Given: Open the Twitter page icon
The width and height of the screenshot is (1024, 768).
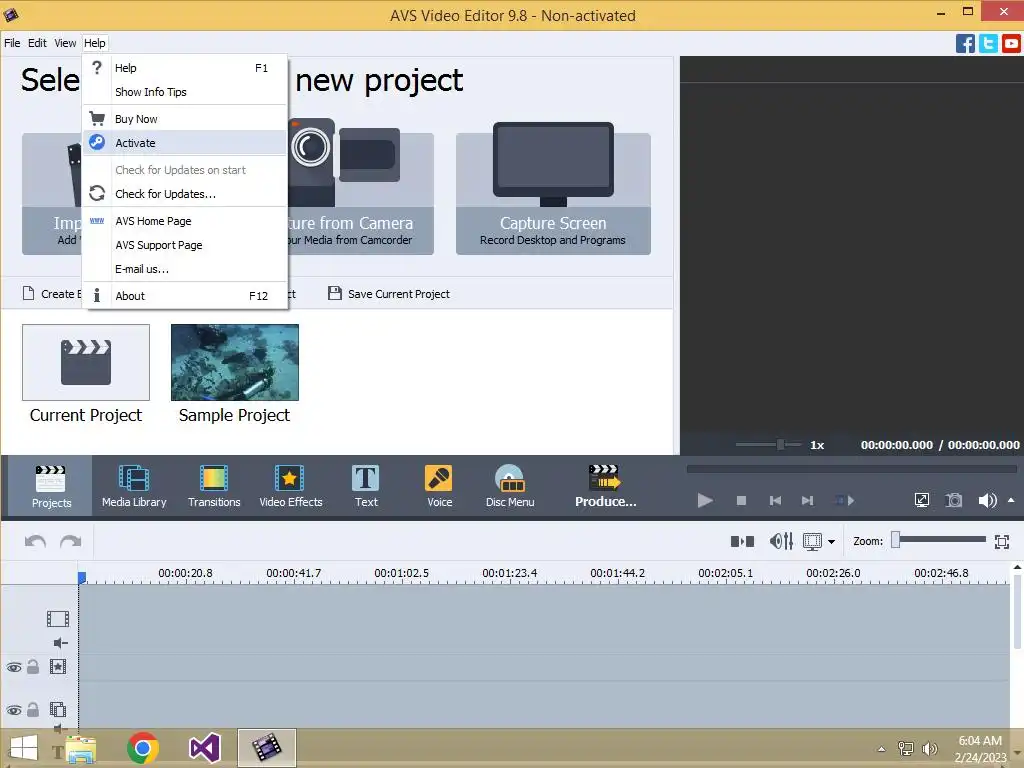Looking at the screenshot, I should 988,44.
